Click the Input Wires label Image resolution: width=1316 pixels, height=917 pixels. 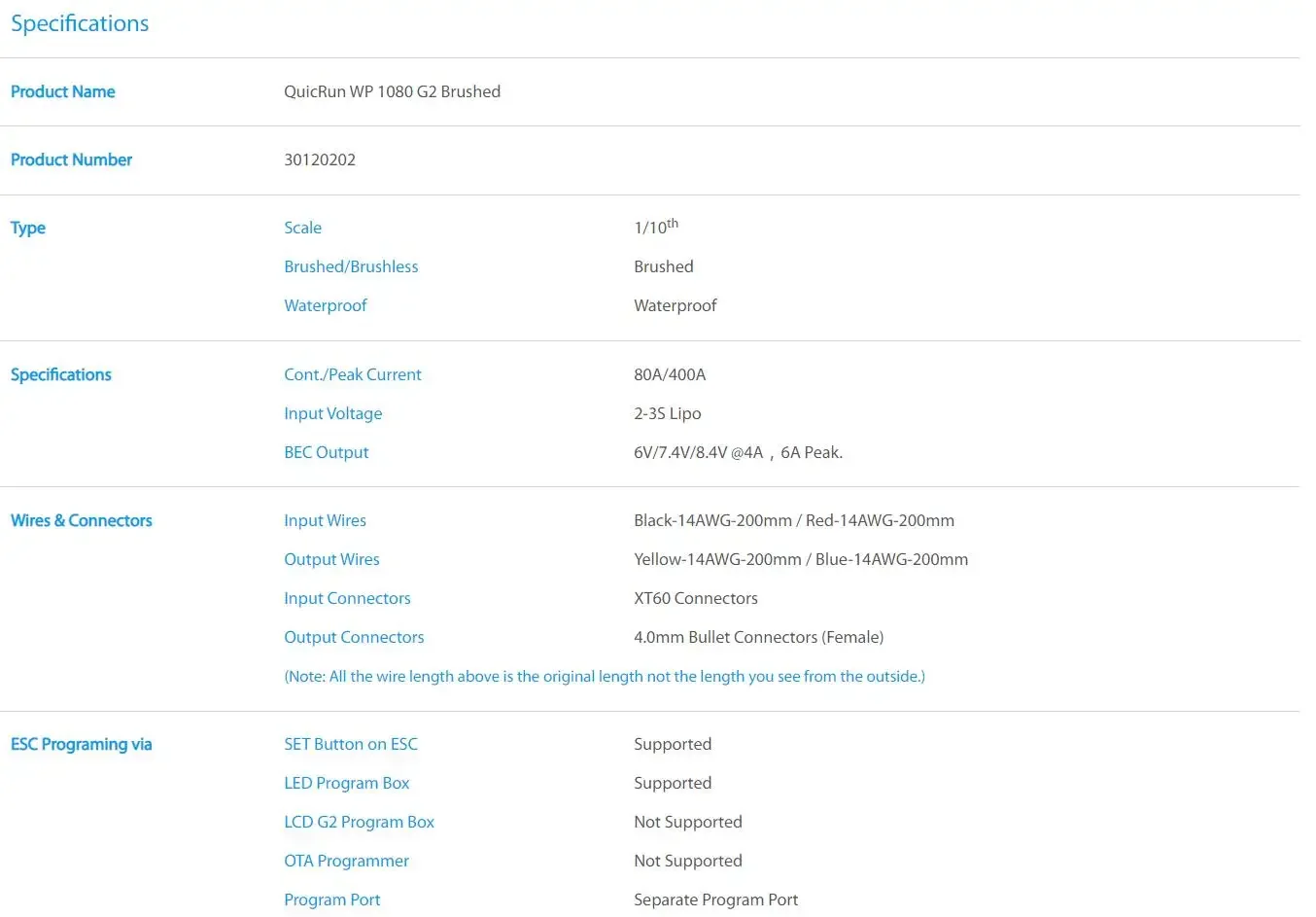(325, 520)
